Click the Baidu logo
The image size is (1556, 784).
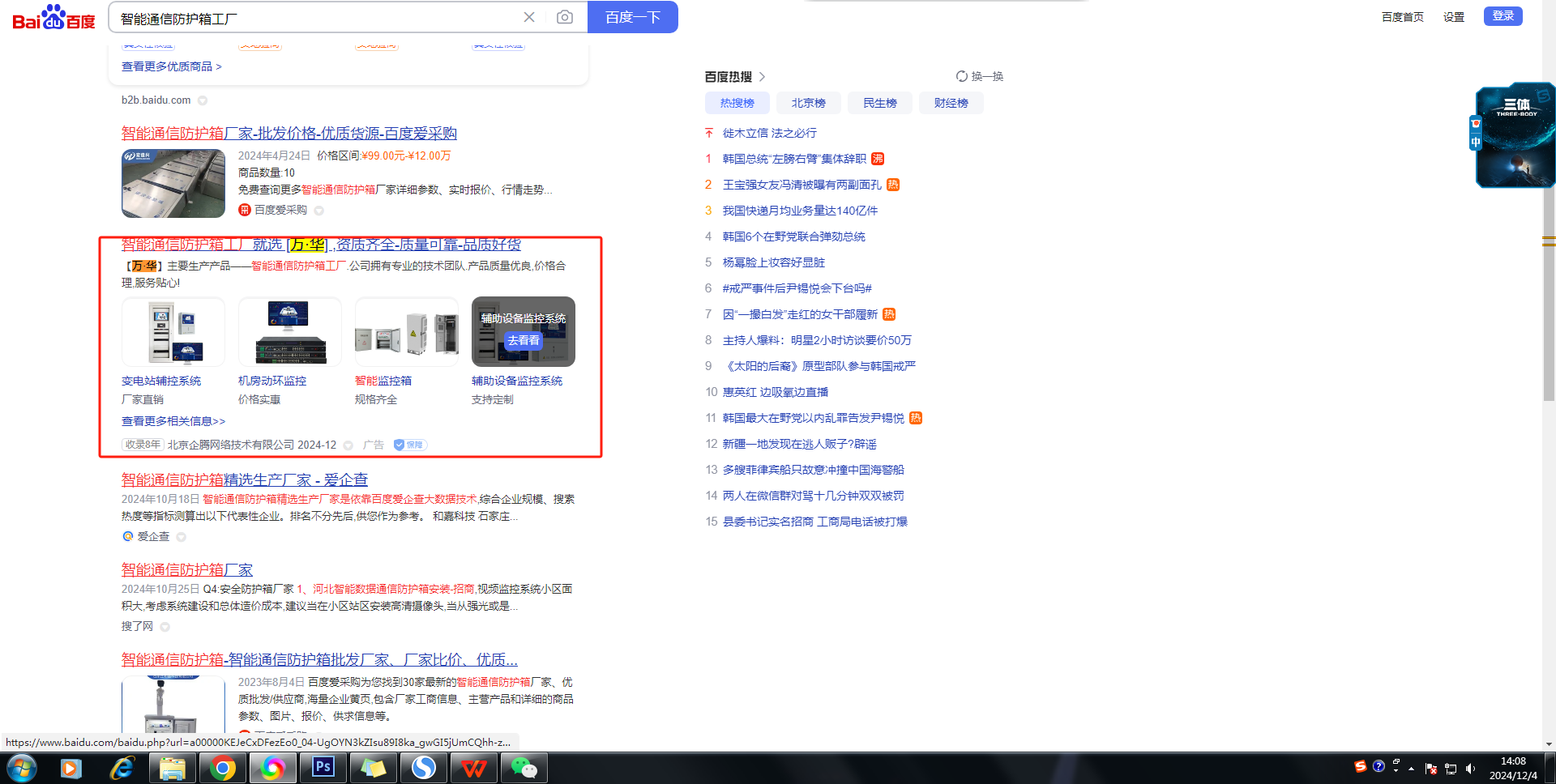coord(53,17)
